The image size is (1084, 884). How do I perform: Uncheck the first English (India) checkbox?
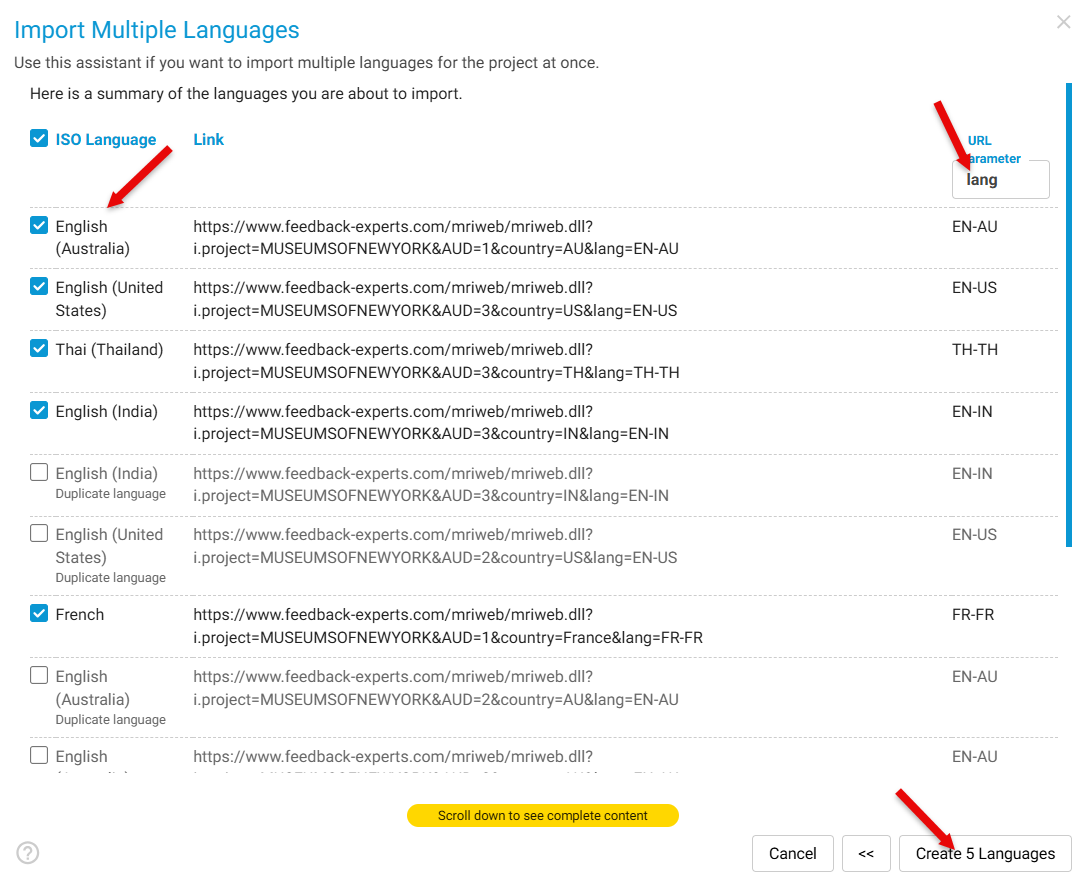pos(39,411)
